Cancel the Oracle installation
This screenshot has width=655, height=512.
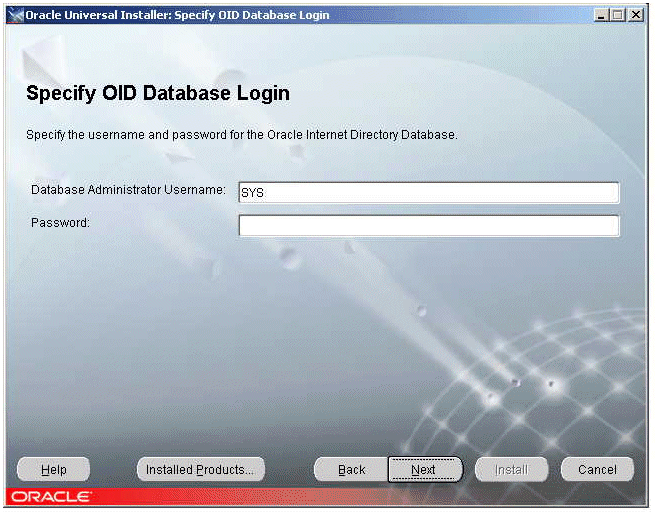(x=597, y=469)
